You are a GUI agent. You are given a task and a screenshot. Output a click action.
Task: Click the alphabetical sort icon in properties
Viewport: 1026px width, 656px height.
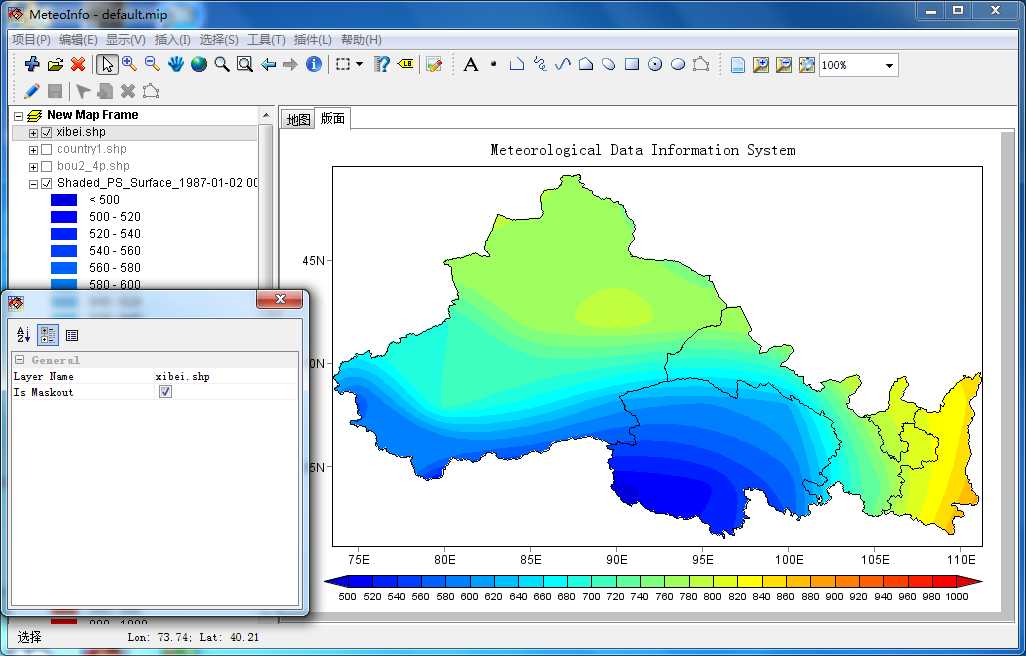pyautogui.click(x=24, y=335)
